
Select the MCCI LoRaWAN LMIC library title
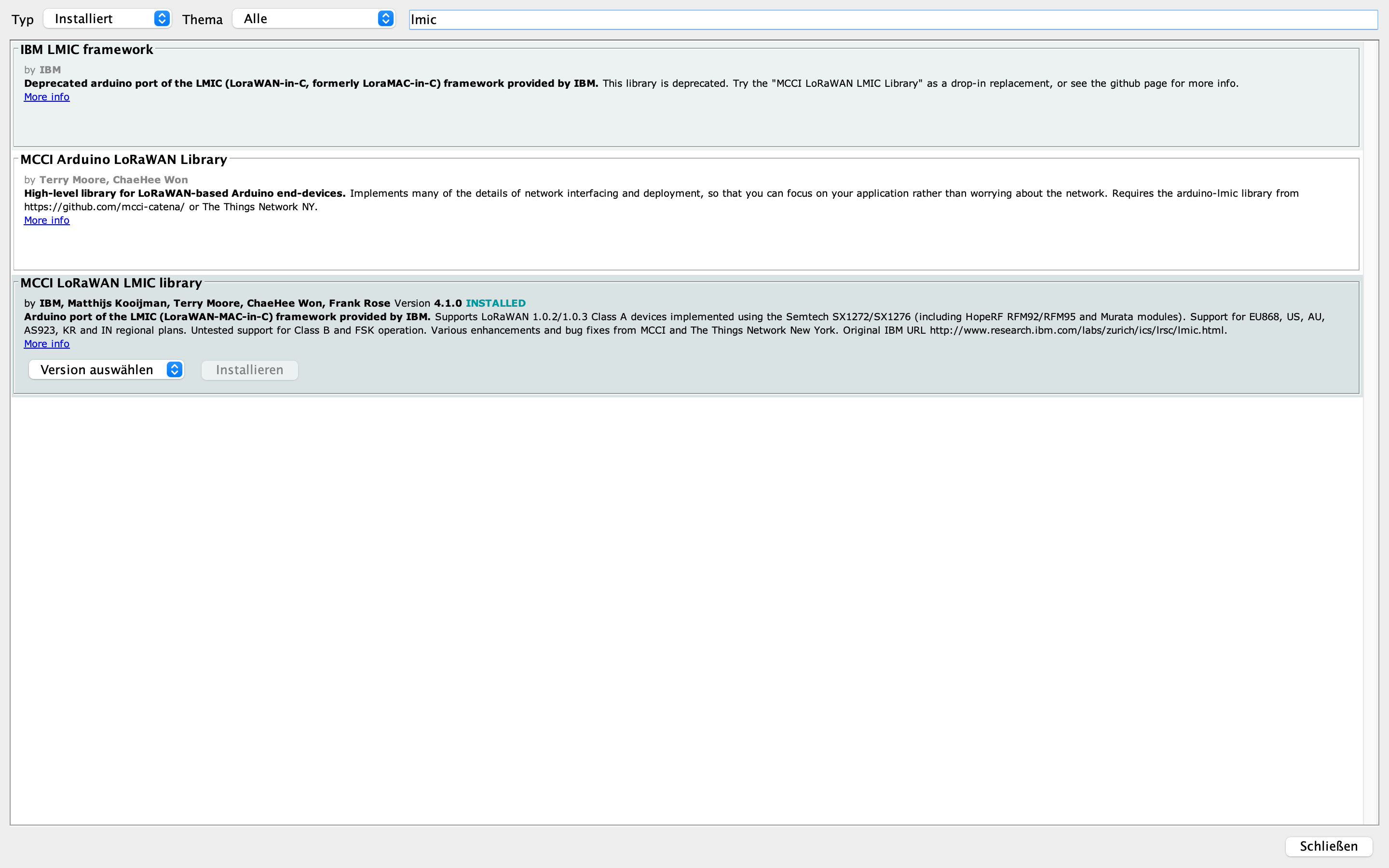tap(111, 283)
